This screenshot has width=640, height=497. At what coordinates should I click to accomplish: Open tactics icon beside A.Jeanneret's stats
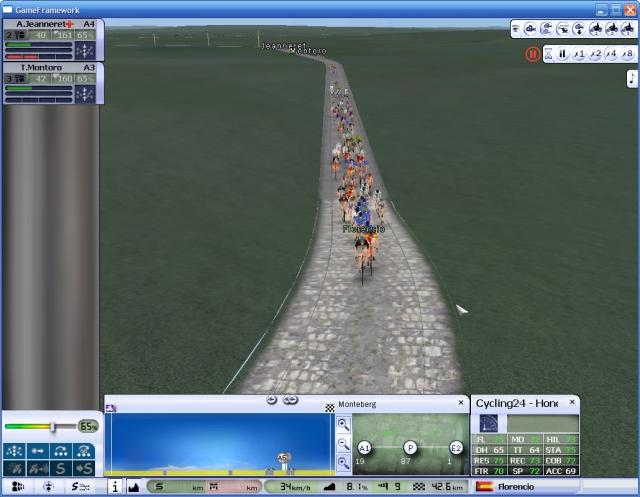[86, 48]
